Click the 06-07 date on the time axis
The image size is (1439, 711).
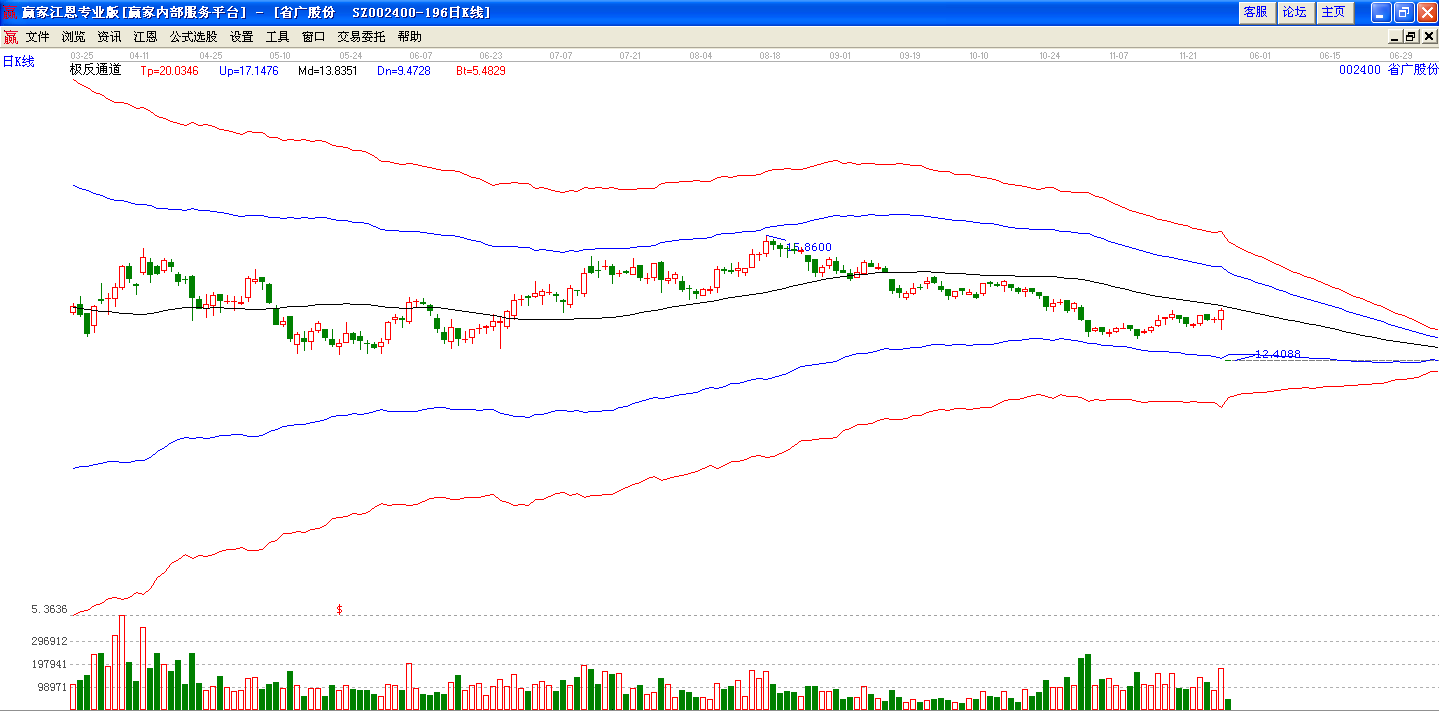click(421, 56)
